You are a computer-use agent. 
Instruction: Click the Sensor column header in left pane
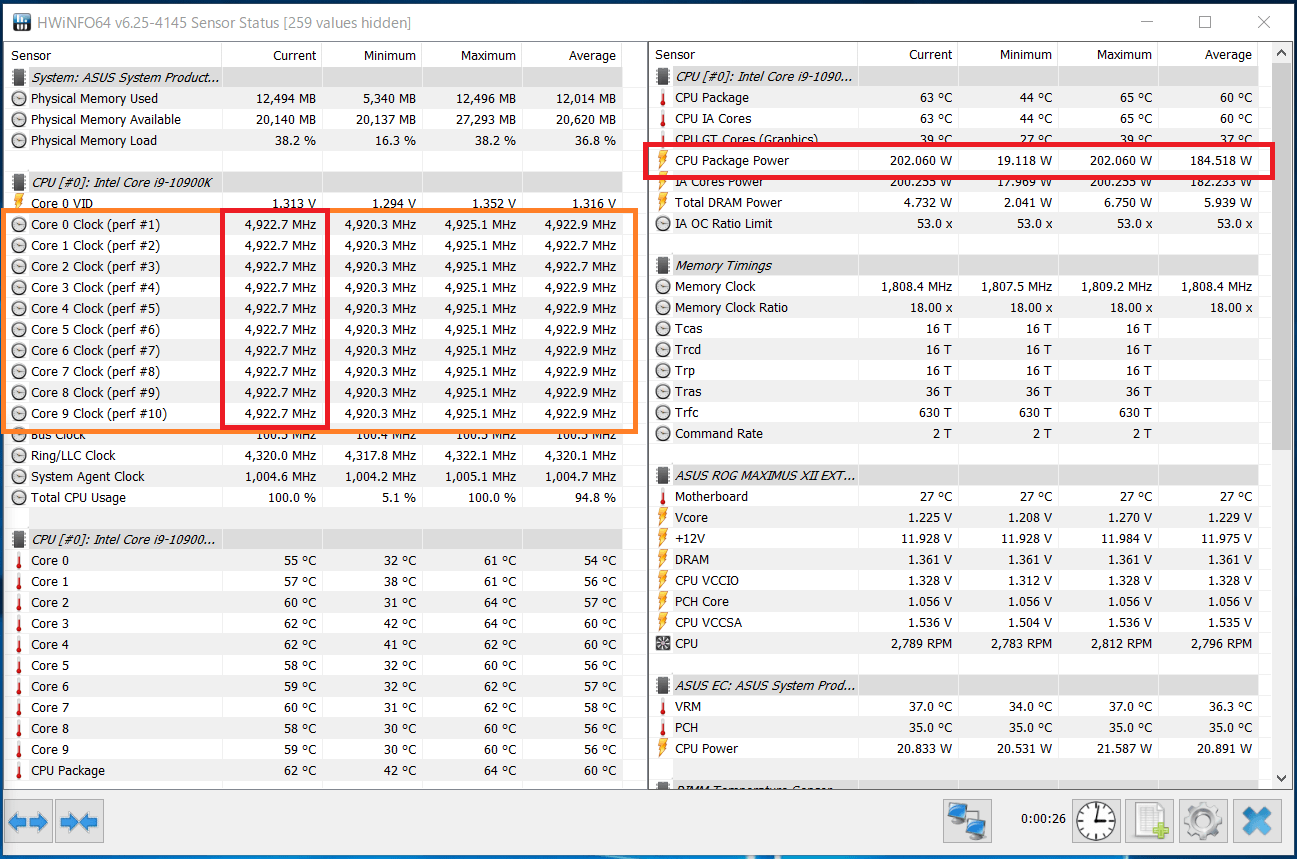[x=31, y=56]
